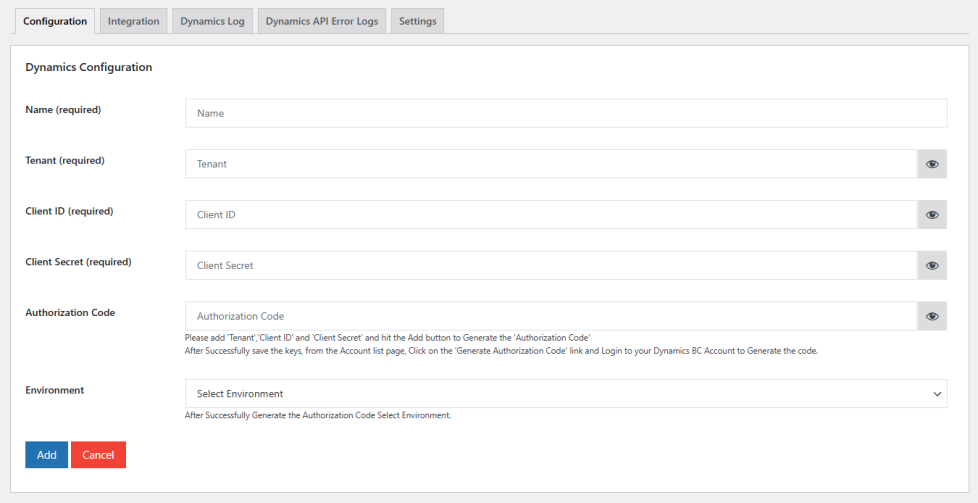This screenshot has height=503, width=978.
Task: Select the Configuration tab
Action: (55, 21)
